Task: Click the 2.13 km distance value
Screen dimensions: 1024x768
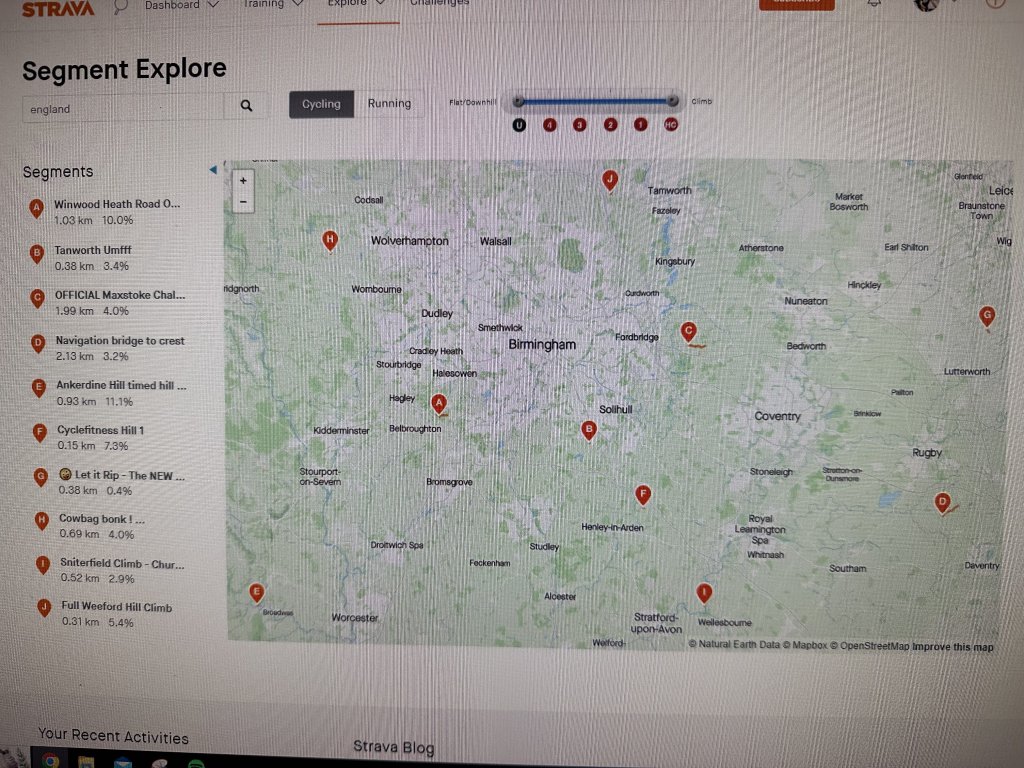Action: coord(74,357)
